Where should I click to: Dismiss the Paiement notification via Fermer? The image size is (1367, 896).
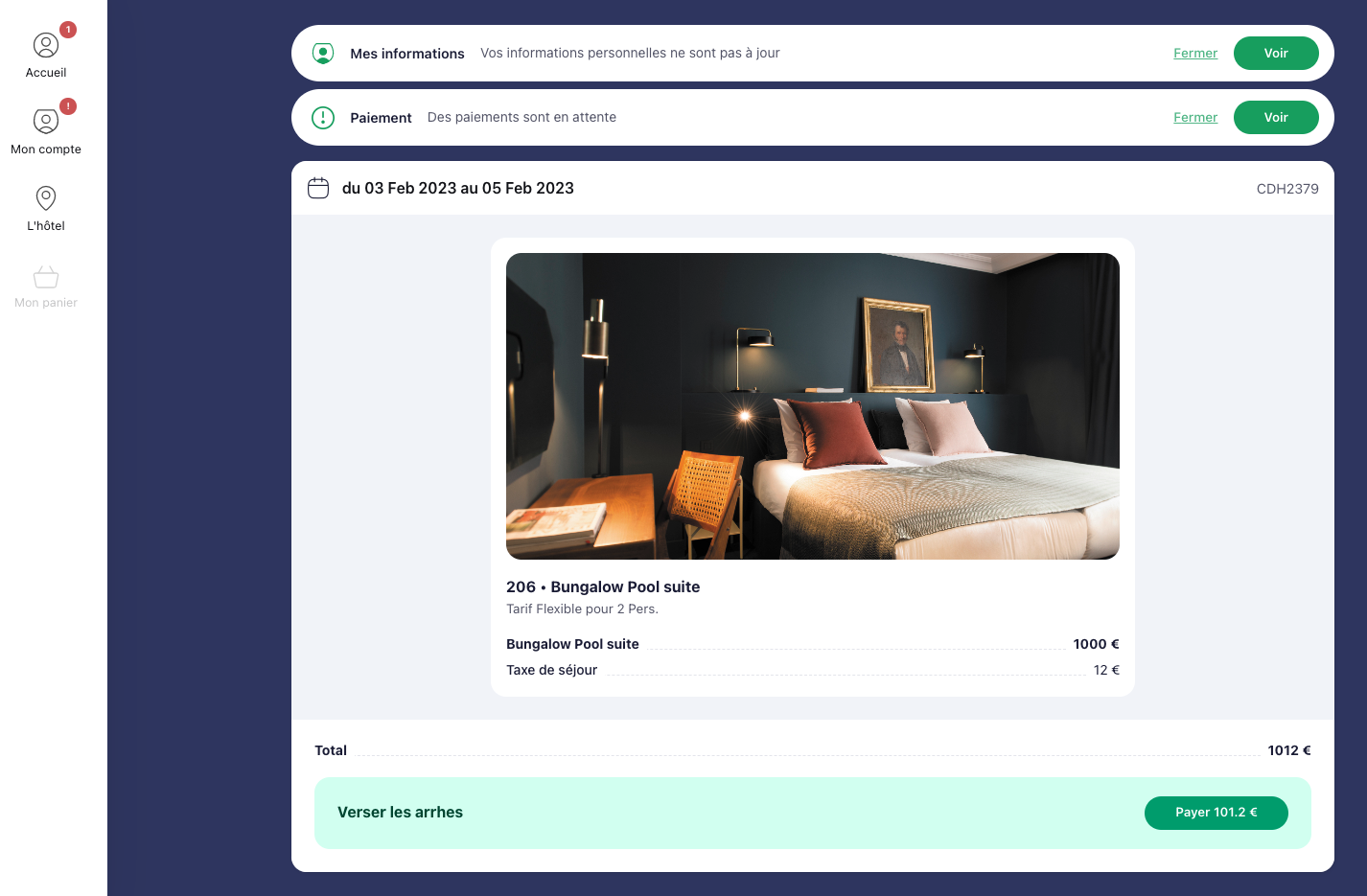pos(1195,118)
